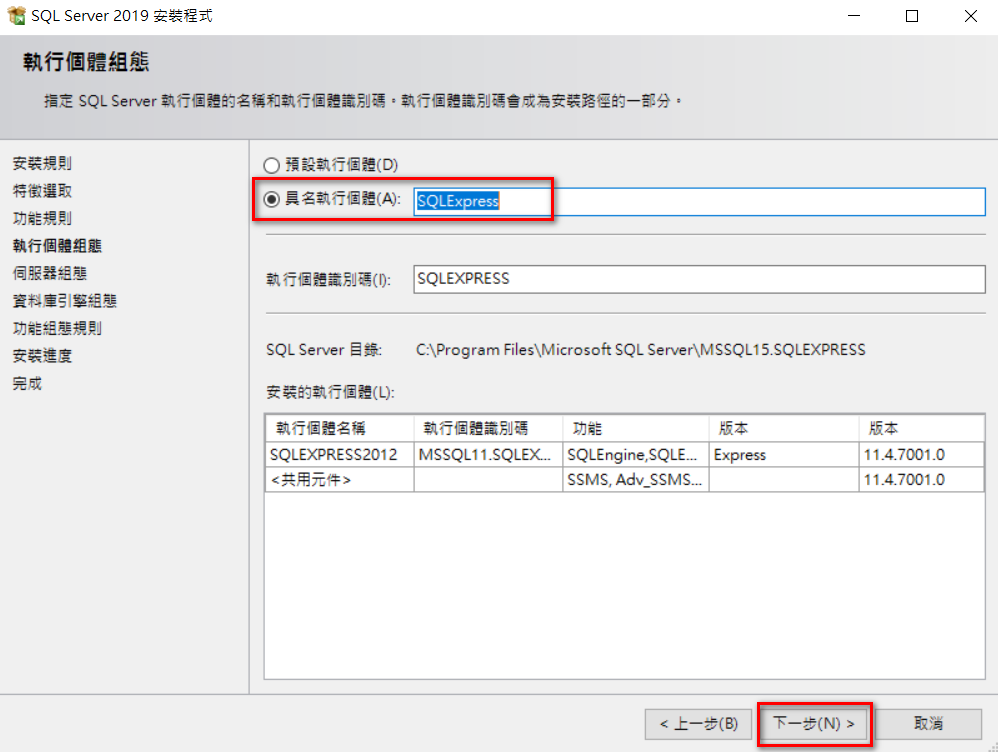Click the SQLEngine,SQLE... feature cell
The height and width of the screenshot is (752, 998).
tap(636, 455)
